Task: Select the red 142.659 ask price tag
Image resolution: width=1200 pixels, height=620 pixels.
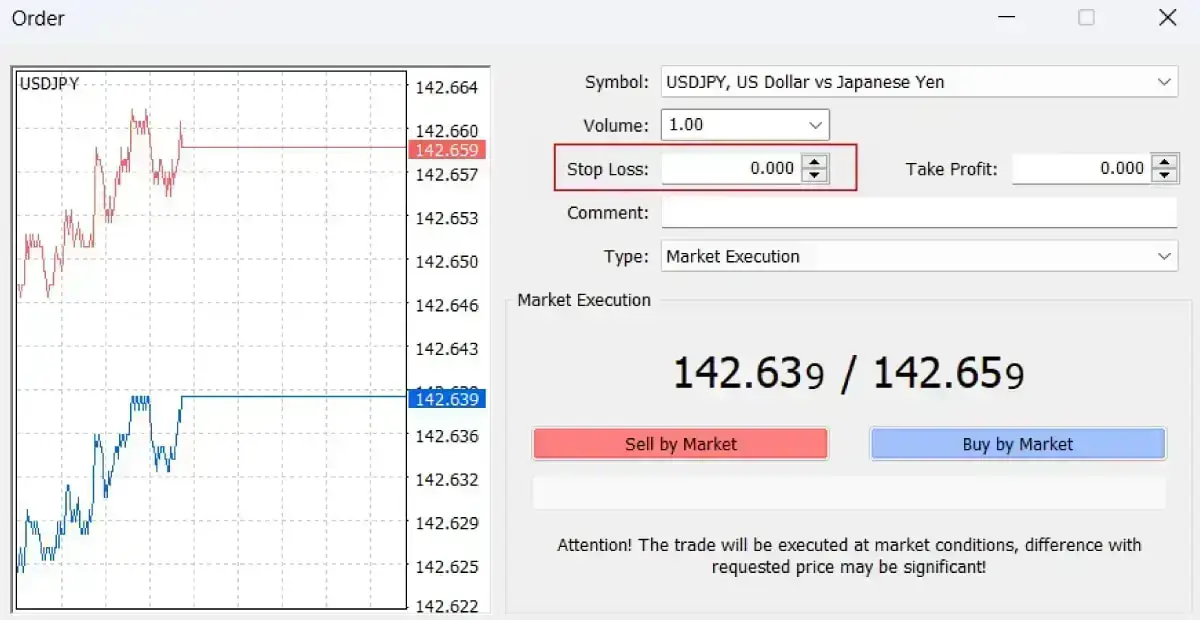Action: [x=446, y=150]
